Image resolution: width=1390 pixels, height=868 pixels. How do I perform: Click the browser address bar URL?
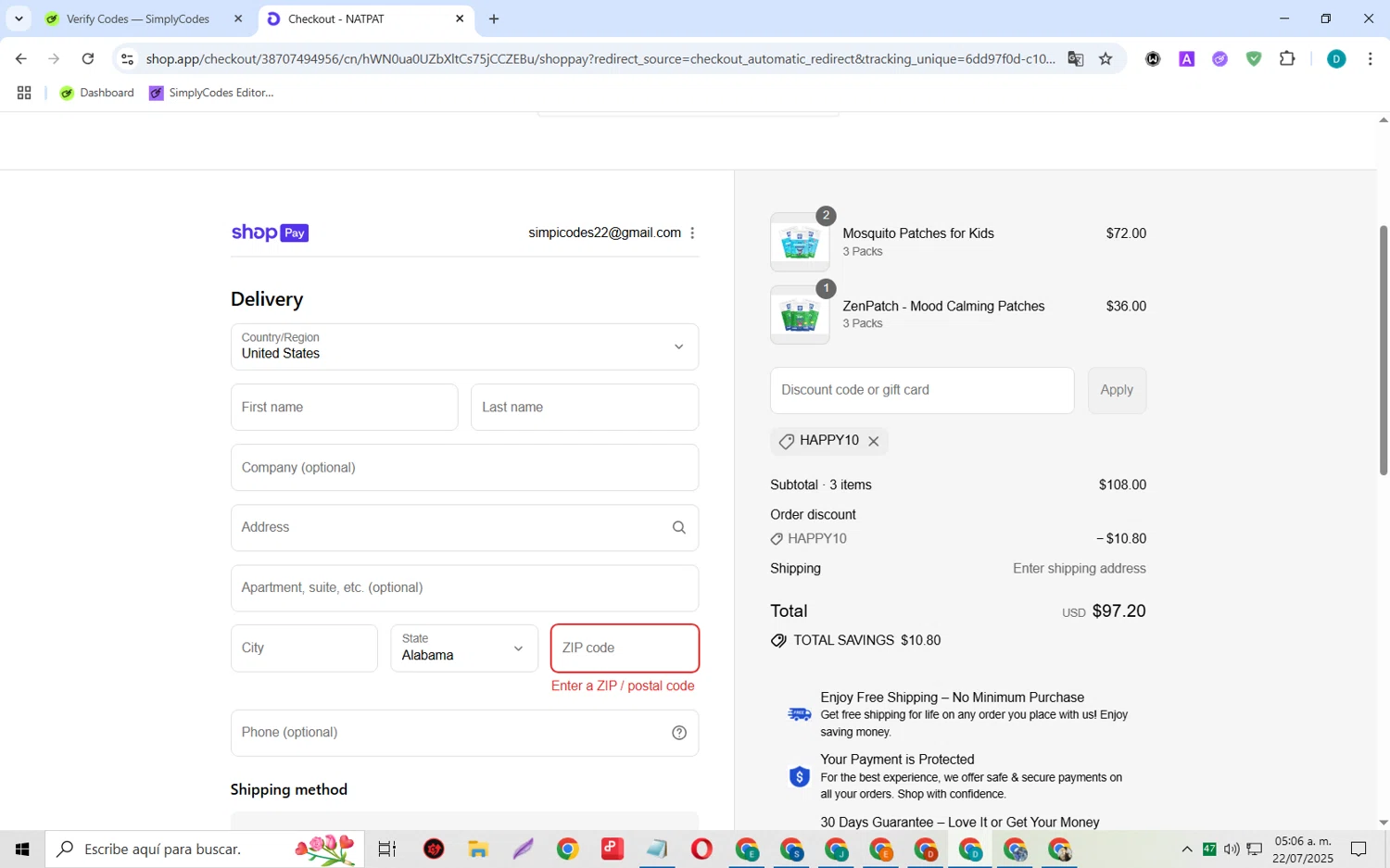point(600,59)
